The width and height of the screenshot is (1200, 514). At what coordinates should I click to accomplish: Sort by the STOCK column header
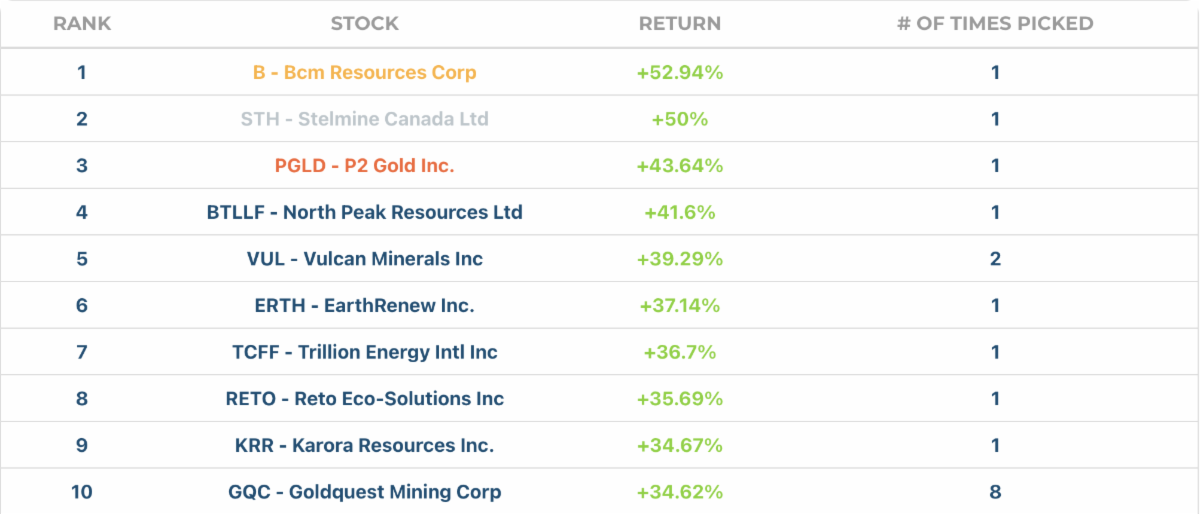coord(364,23)
